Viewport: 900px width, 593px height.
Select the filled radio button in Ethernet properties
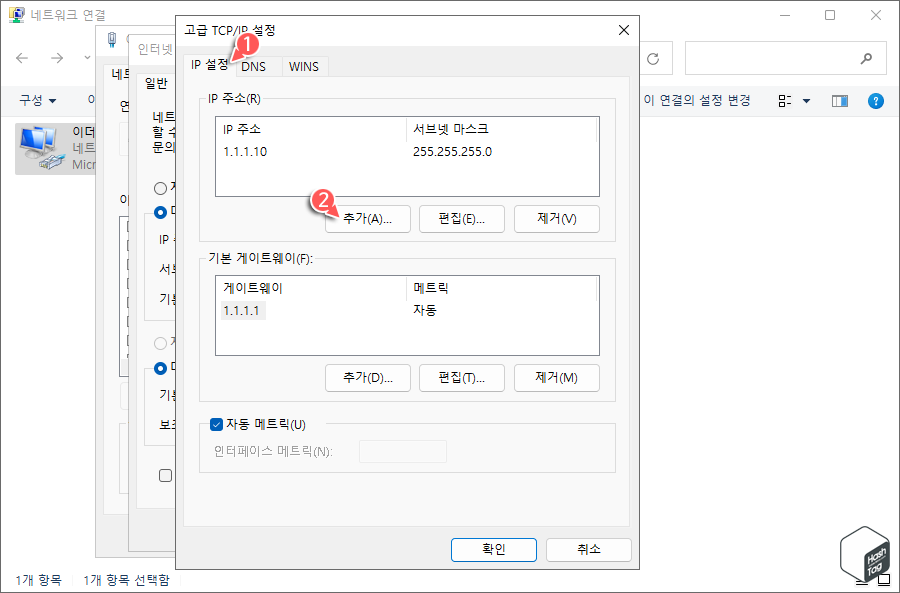pyautogui.click(x=160, y=212)
